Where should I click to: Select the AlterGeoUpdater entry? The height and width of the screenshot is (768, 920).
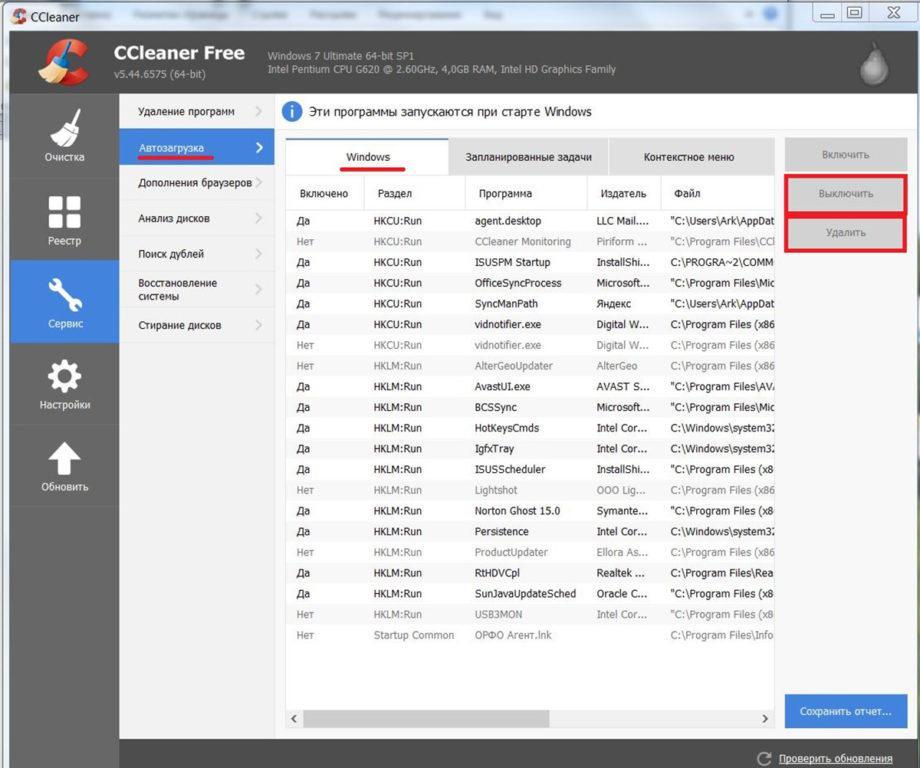(x=530, y=366)
